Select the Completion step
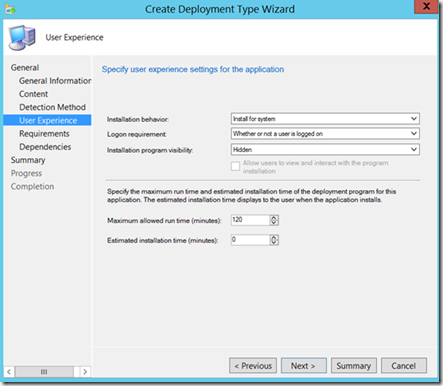 (32, 186)
